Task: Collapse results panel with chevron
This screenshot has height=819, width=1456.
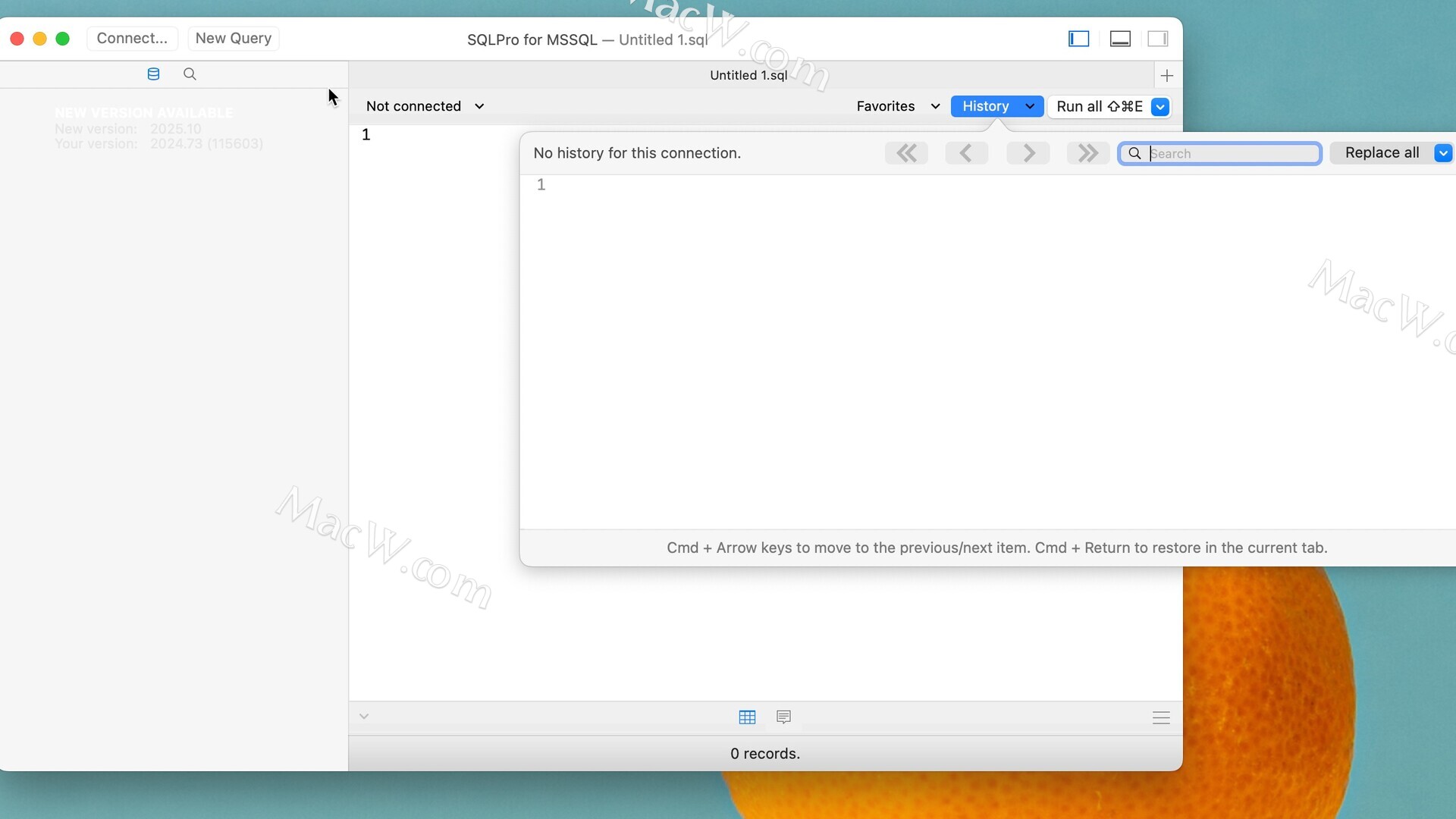Action: [364, 717]
